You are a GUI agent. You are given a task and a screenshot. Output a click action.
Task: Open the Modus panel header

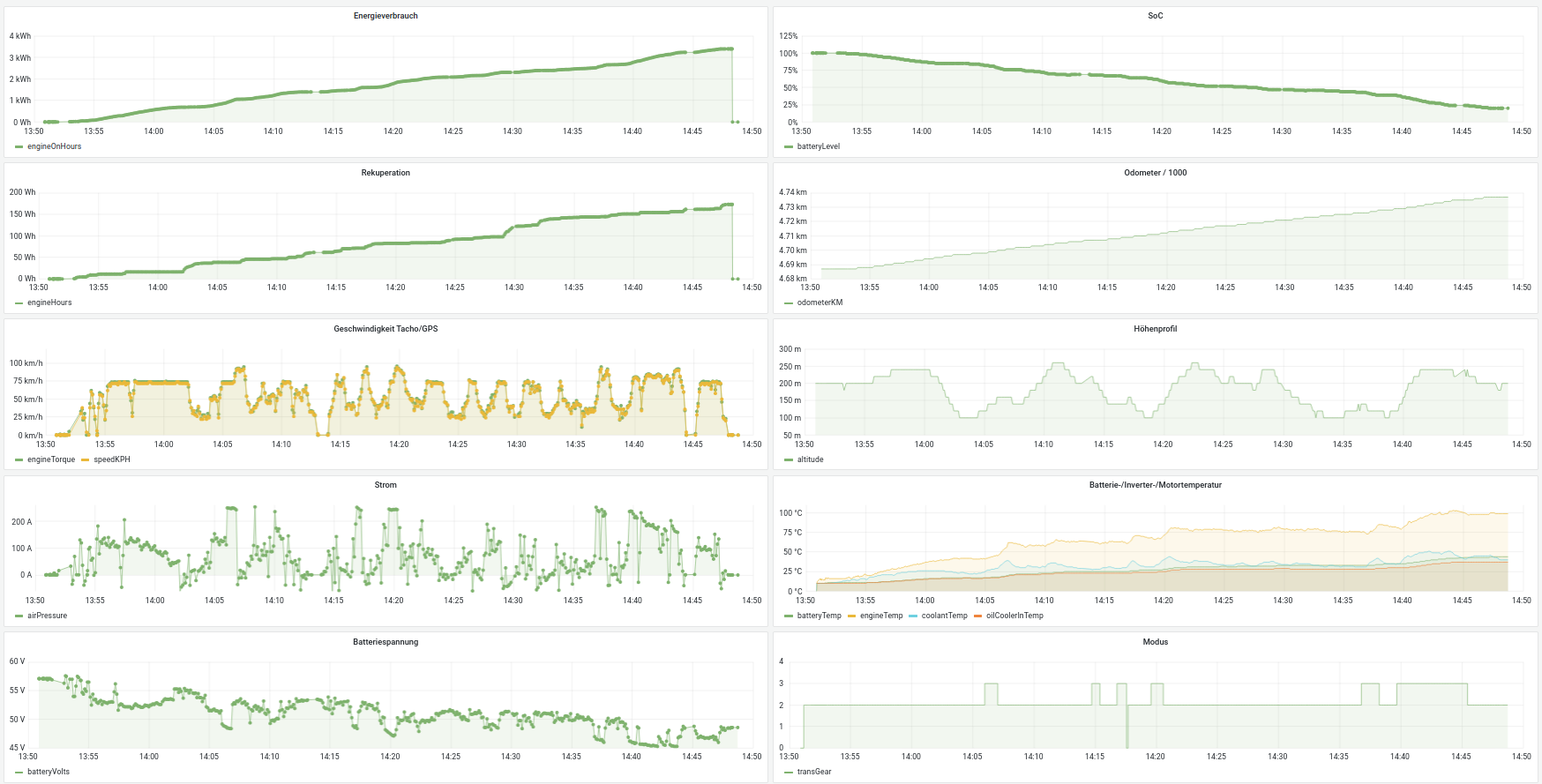pyautogui.click(x=1155, y=642)
